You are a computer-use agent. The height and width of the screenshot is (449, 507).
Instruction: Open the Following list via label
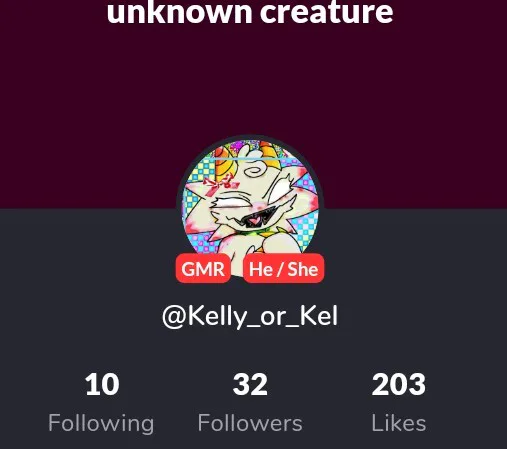click(101, 423)
